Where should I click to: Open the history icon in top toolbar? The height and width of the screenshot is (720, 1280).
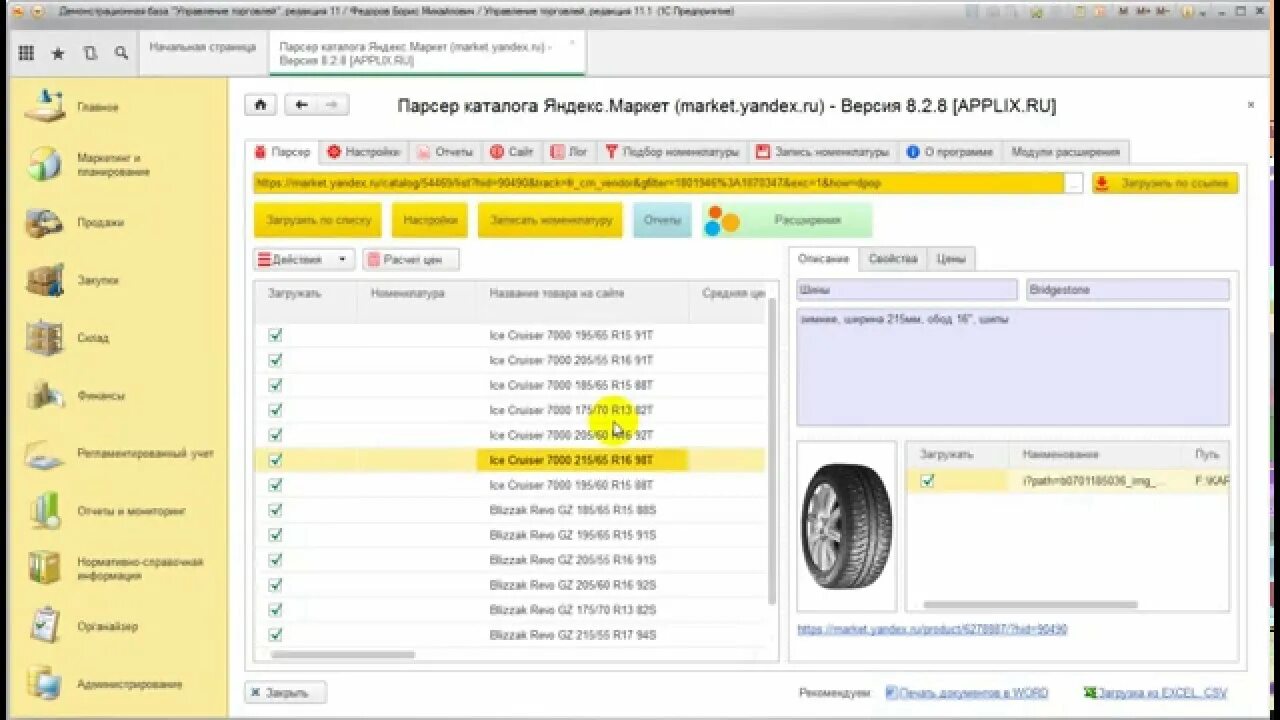90,53
